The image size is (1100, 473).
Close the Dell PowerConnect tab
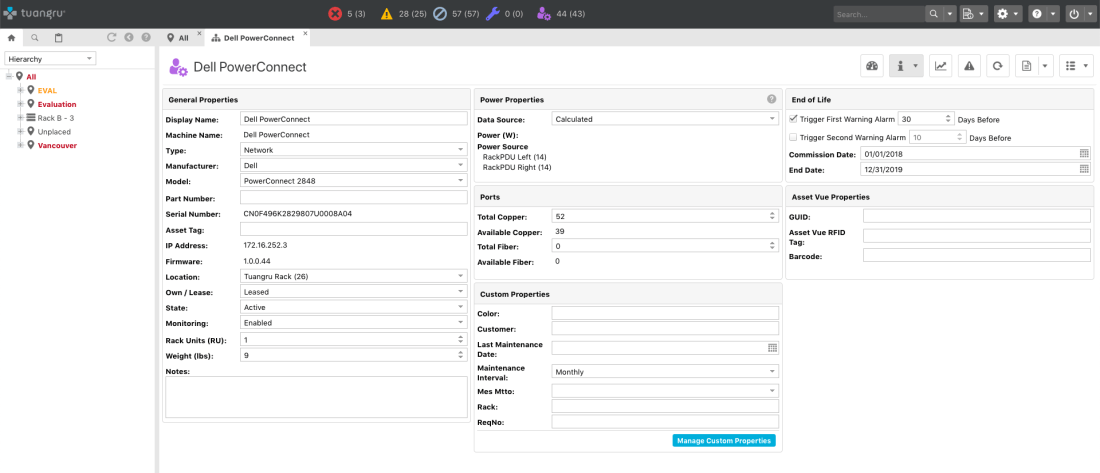pos(304,33)
